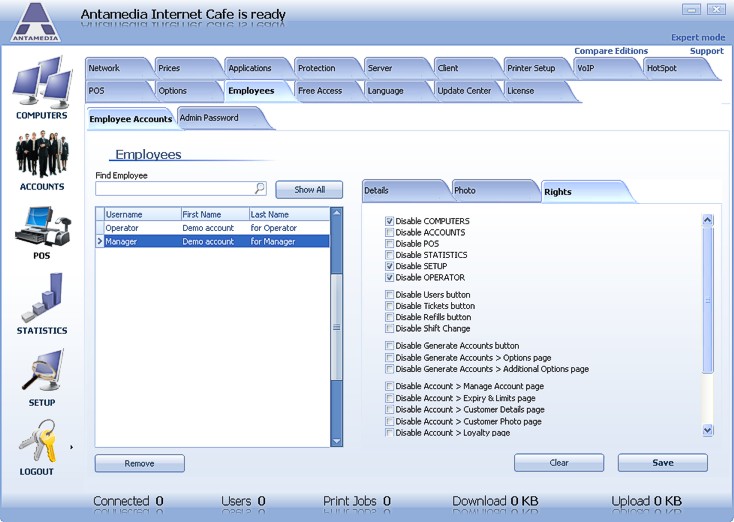Click the Save button
Image resolution: width=734 pixels, height=522 pixels.
(663, 463)
